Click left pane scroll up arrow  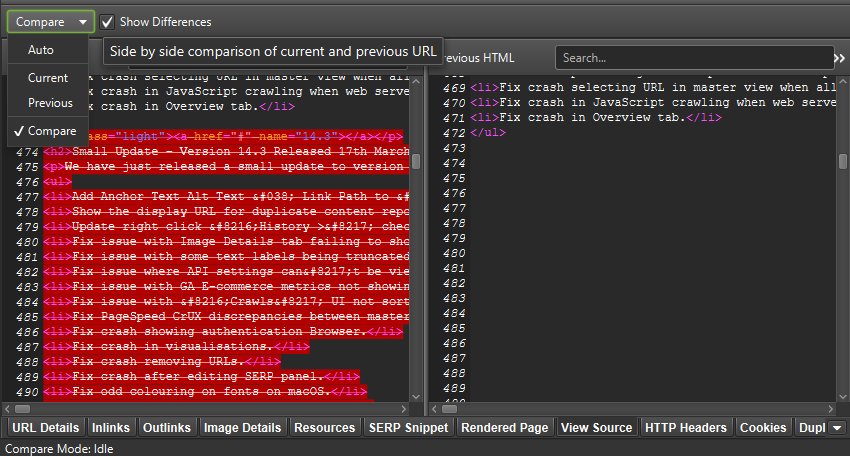416,81
